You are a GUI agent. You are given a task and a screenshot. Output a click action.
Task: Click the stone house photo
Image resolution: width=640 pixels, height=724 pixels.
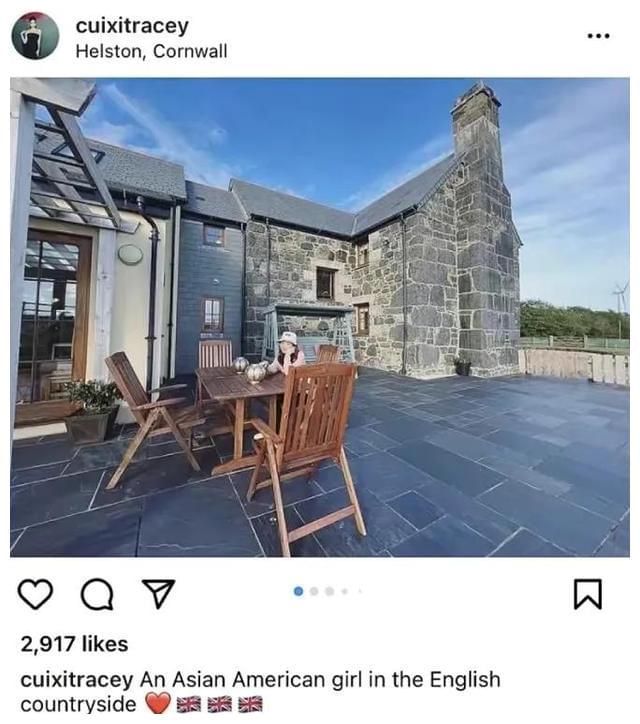click(x=320, y=318)
